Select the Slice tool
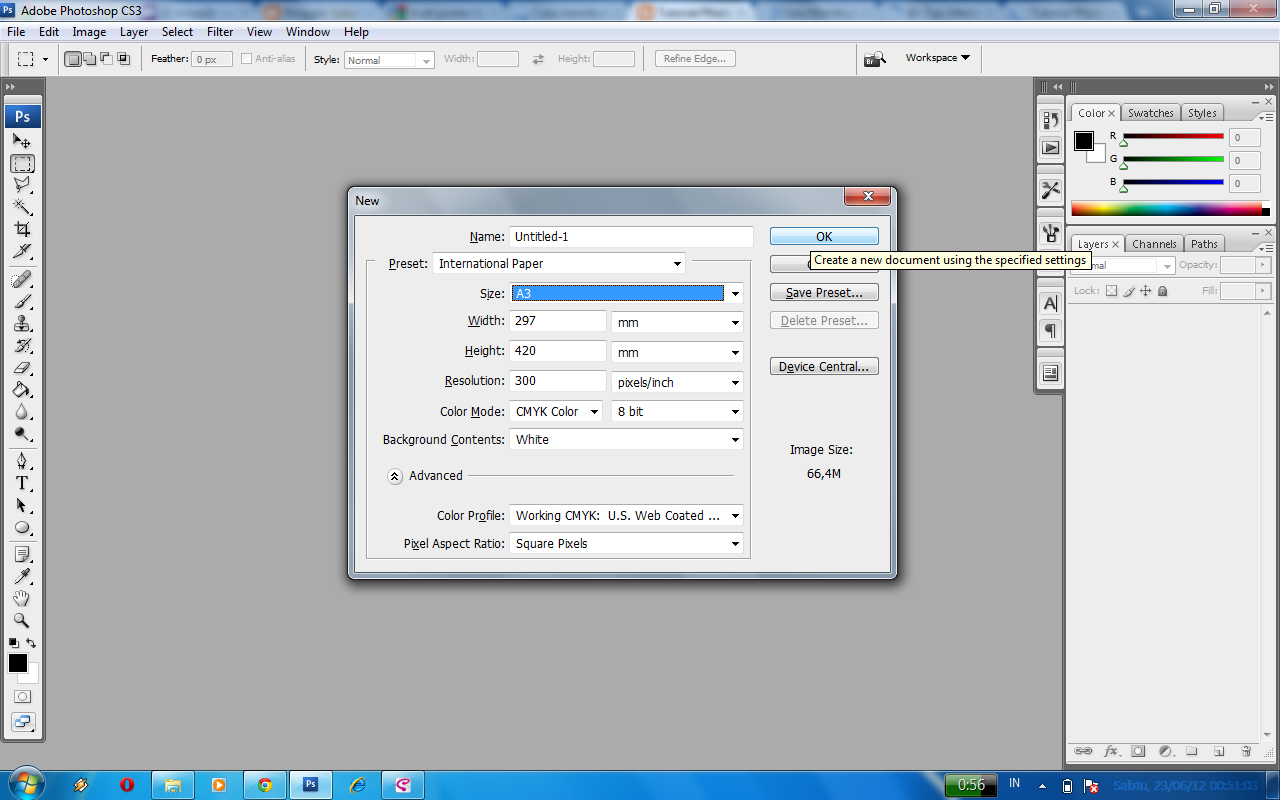The image size is (1280, 800). tap(22, 251)
